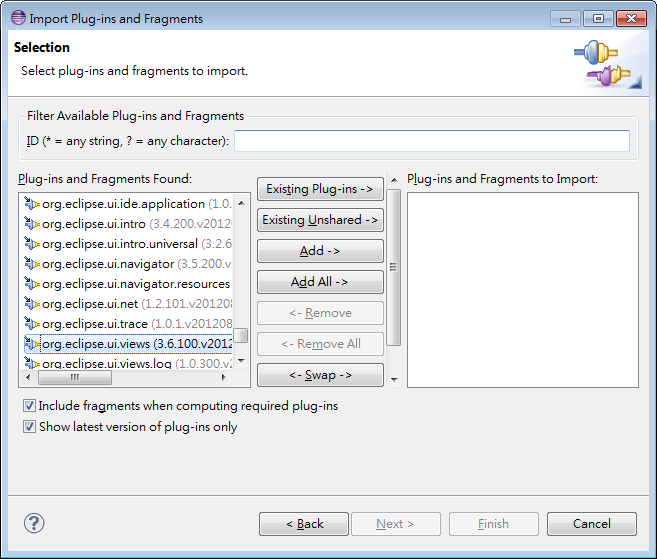Screen dimensions: 657x559
Task: Select org.eclipse.ui.trace entry
Action: click(128, 324)
